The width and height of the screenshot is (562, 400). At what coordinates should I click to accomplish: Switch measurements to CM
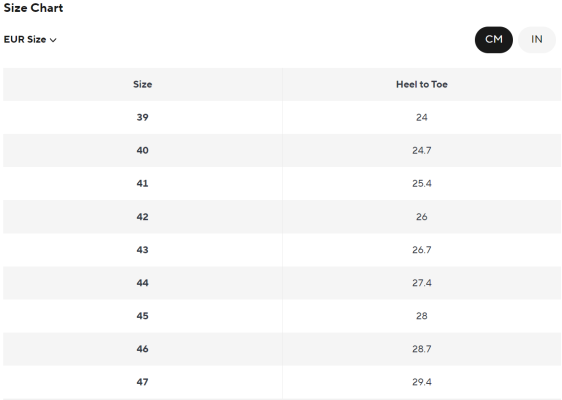[x=494, y=39]
